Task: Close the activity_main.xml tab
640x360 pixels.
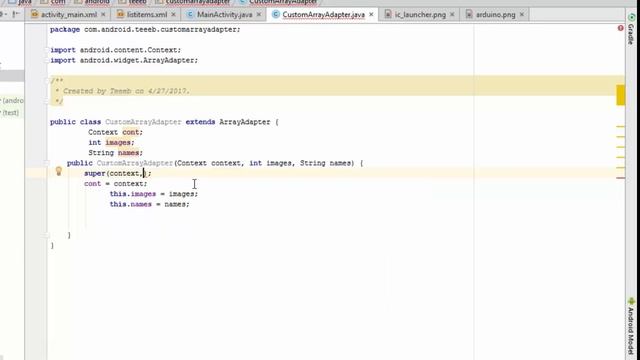Action: click(x=103, y=15)
